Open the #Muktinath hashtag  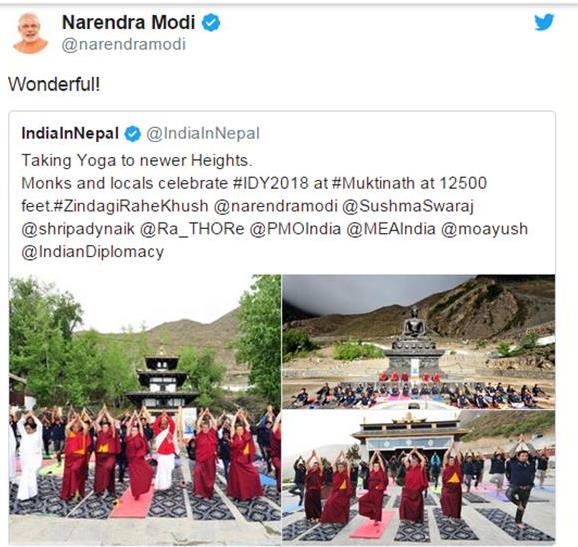point(373,183)
